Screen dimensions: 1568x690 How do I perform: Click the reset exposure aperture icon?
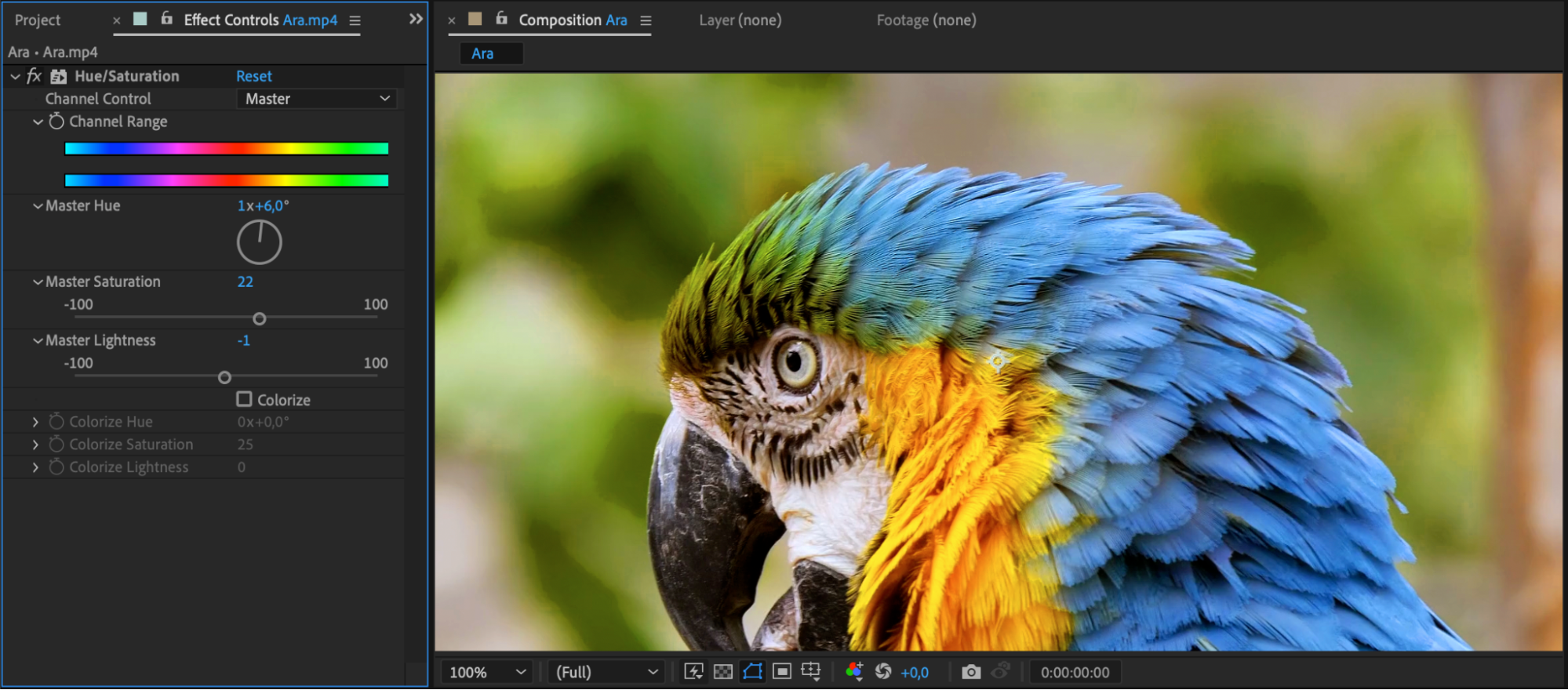point(883,672)
